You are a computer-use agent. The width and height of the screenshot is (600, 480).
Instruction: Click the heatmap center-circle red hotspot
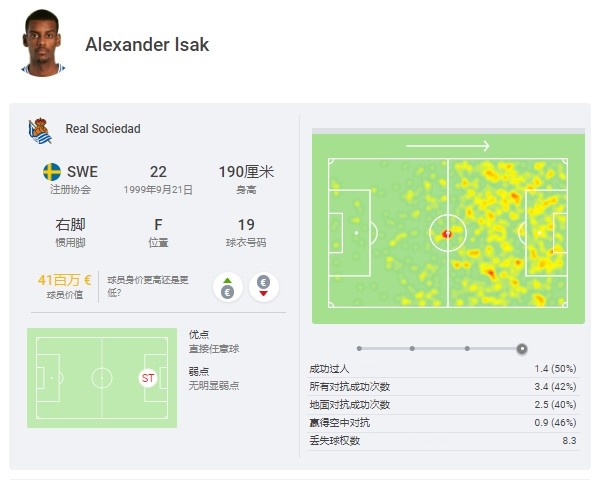pyautogui.click(x=447, y=233)
